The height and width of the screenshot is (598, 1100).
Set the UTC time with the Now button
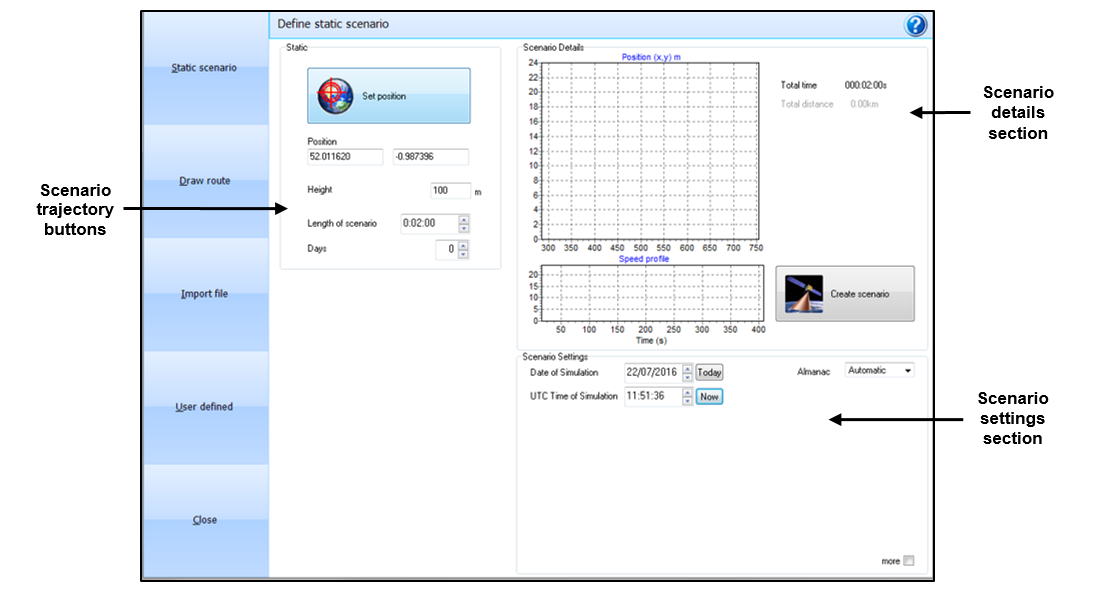pyautogui.click(x=709, y=397)
